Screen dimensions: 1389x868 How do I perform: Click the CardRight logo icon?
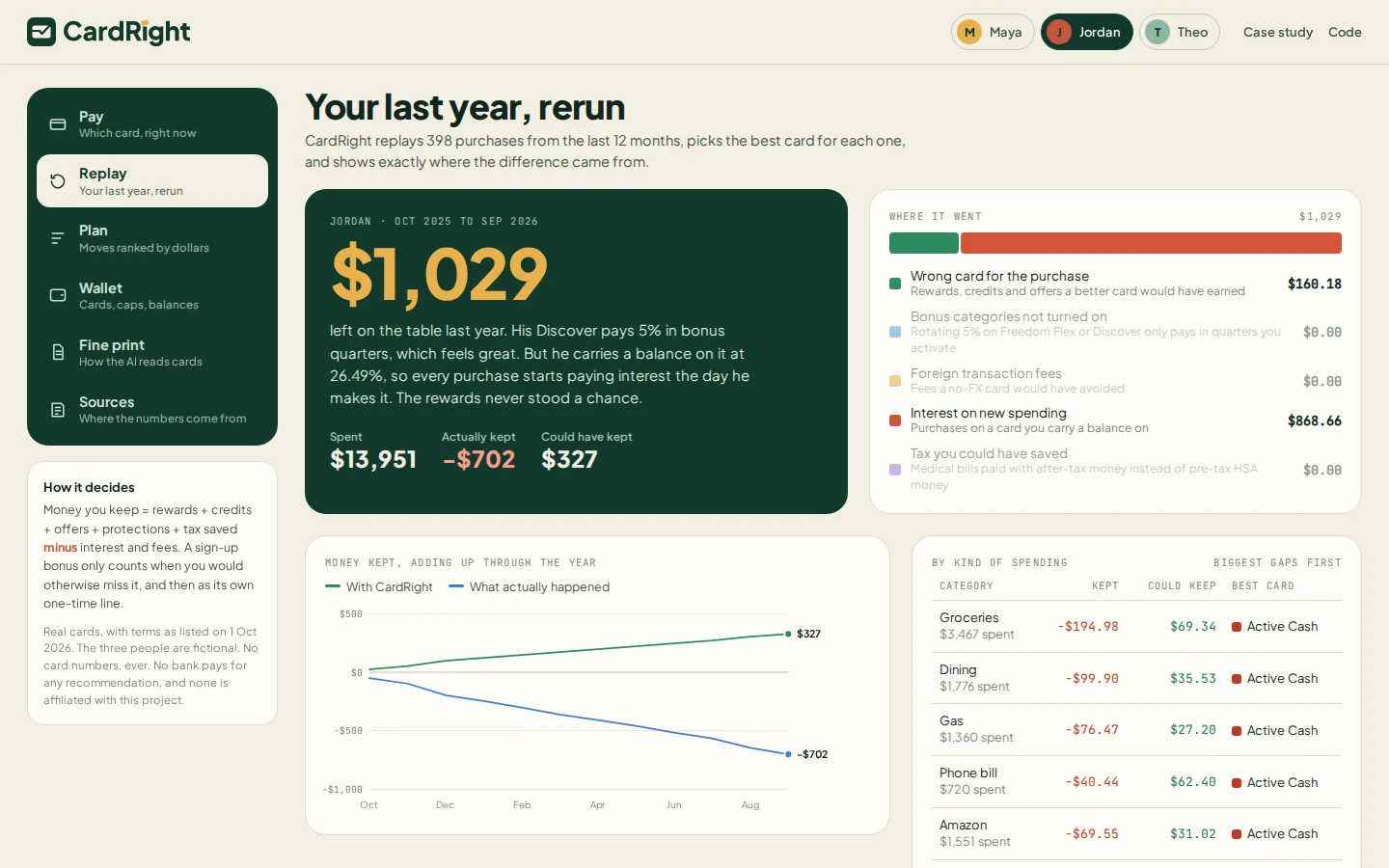point(41,32)
